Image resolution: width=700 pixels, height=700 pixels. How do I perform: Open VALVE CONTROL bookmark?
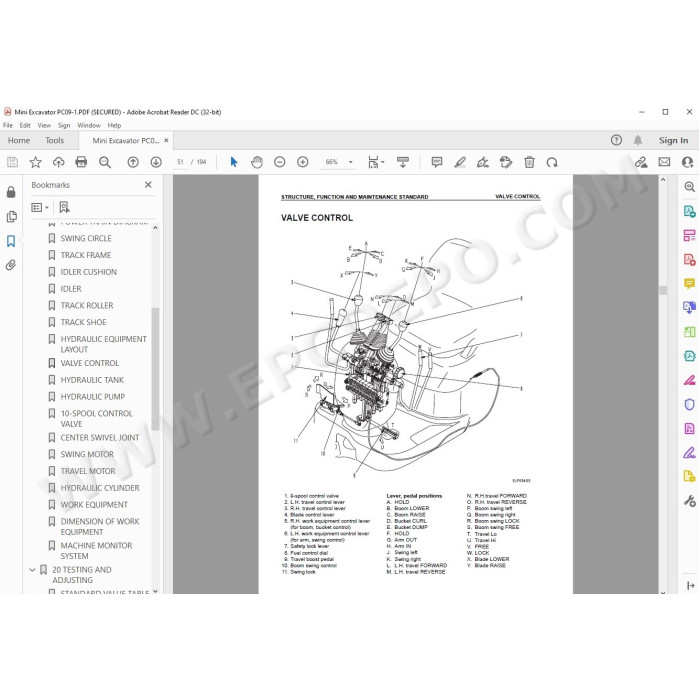pyautogui.click(x=89, y=363)
